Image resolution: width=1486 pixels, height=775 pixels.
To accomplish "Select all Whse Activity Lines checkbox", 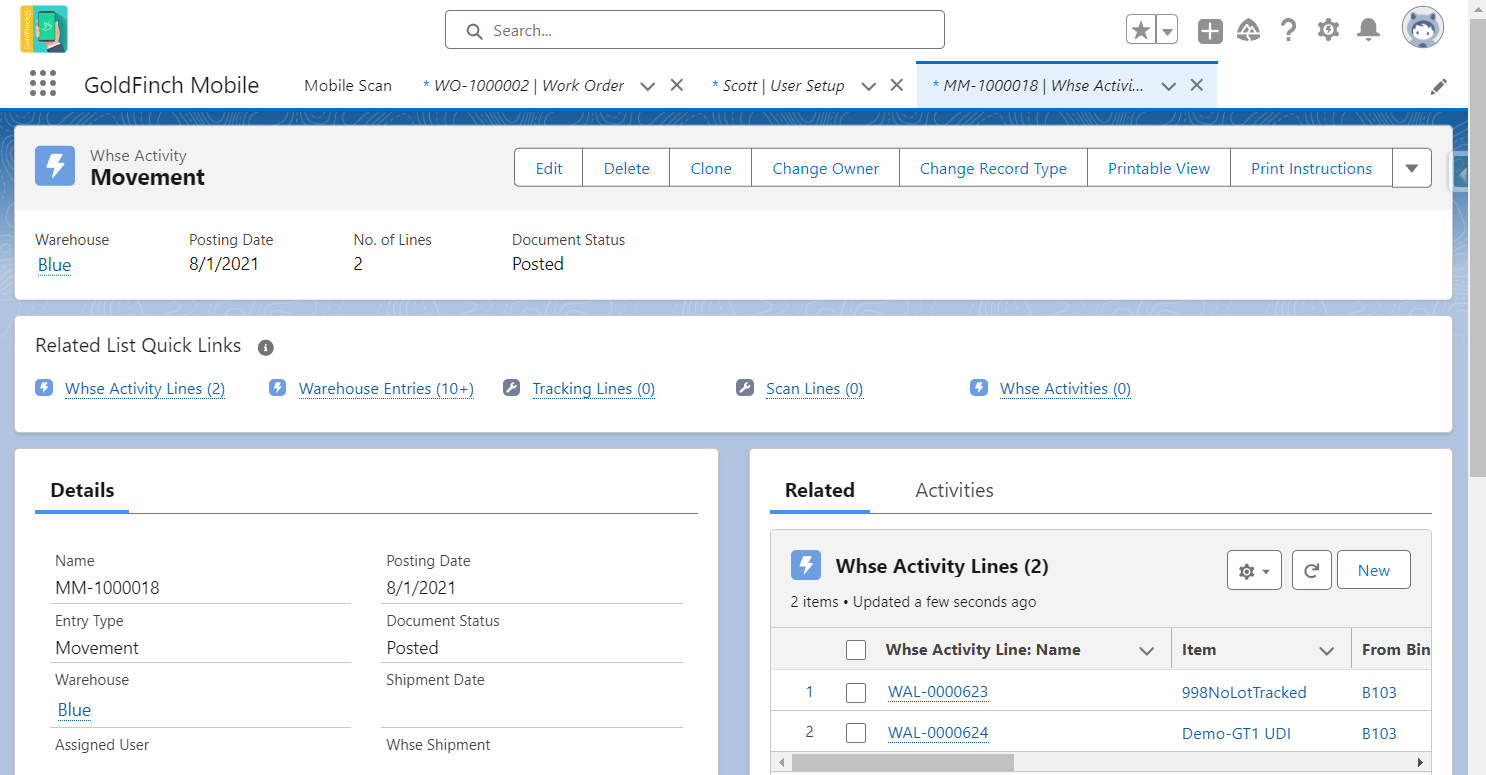I will coord(856,650).
